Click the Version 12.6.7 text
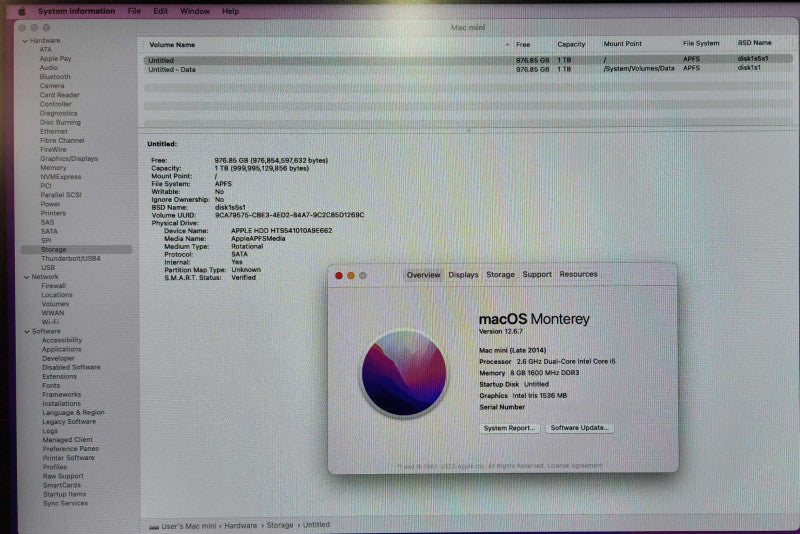The height and width of the screenshot is (534, 800). [x=501, y=332]
